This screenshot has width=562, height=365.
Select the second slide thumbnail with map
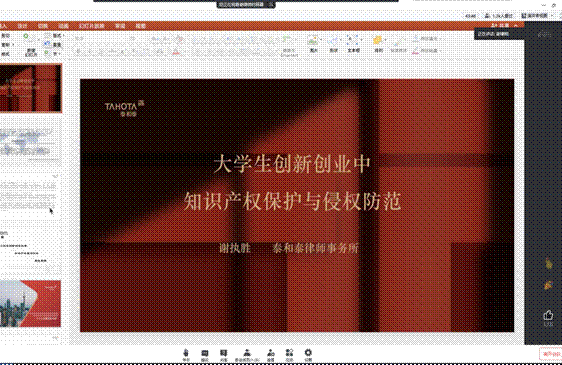coord(29,142)
